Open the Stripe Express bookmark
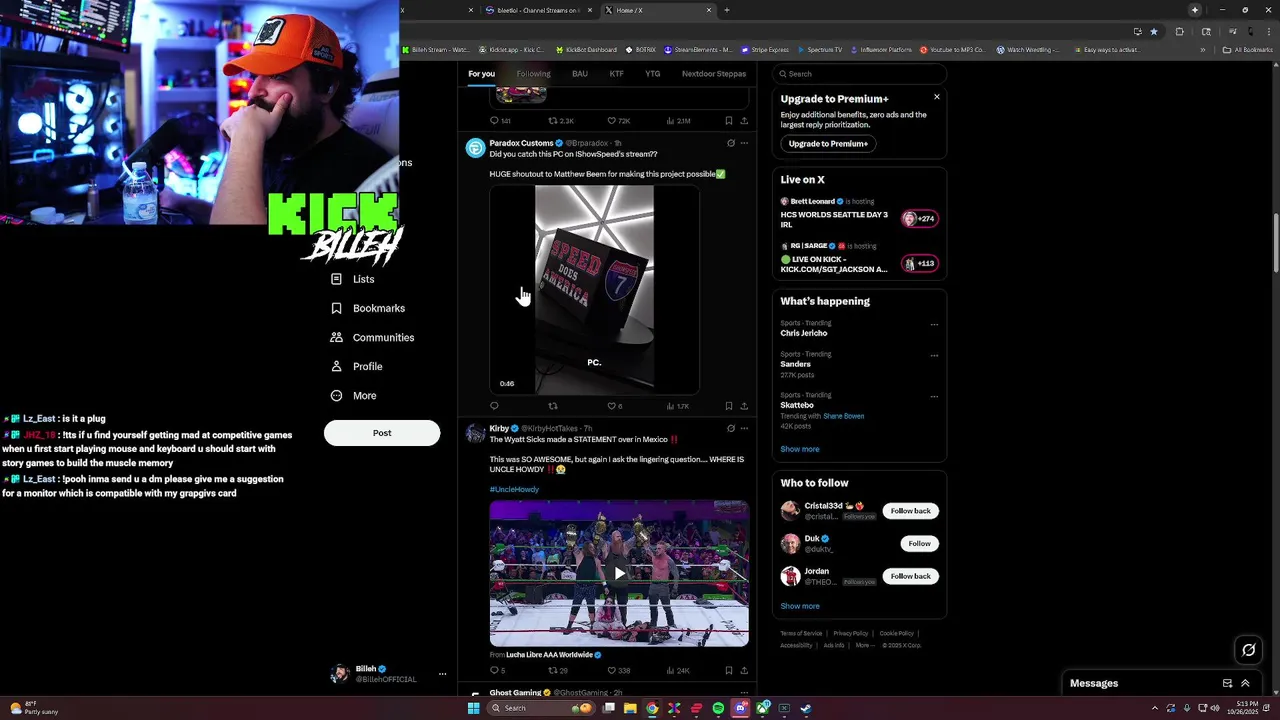Viewport: 1280px width, 720px height. (765, 49)
